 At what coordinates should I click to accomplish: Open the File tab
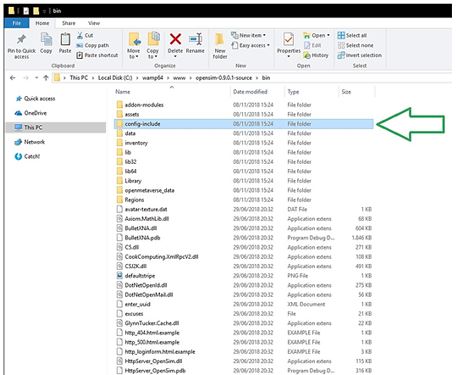coord(17,23)
